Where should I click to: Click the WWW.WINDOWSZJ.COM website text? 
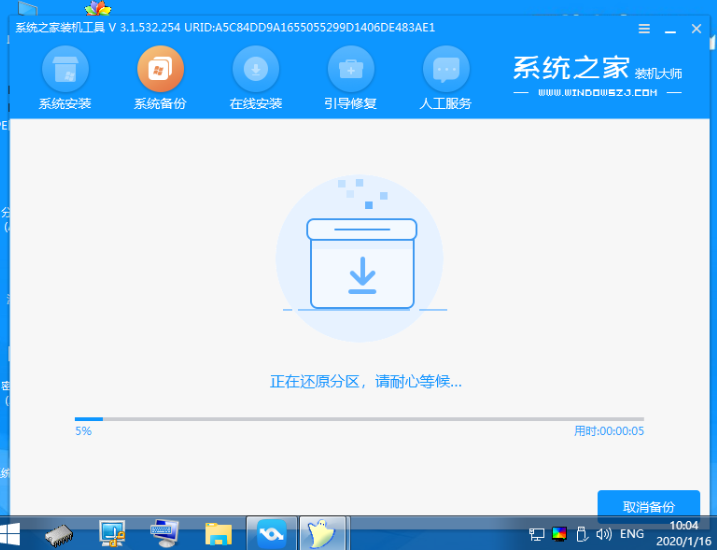[598, 93]
